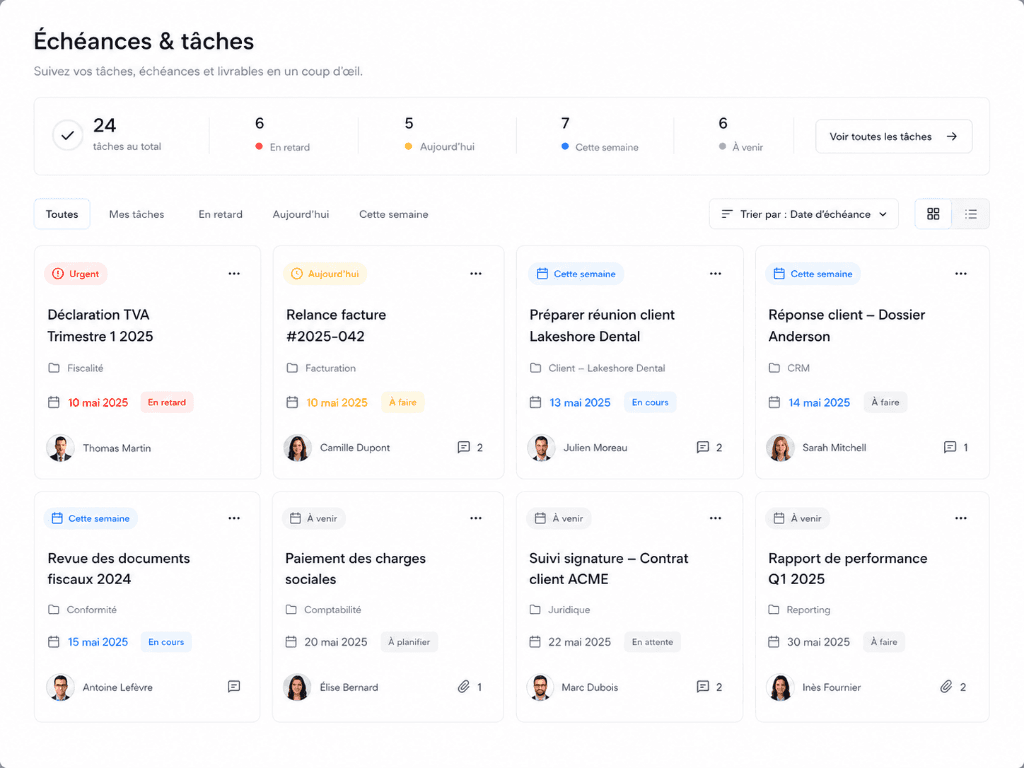This screenshot has width=1024, height=768.
Task: Switch to grid view layout icon
Action: tap(933, 214)
